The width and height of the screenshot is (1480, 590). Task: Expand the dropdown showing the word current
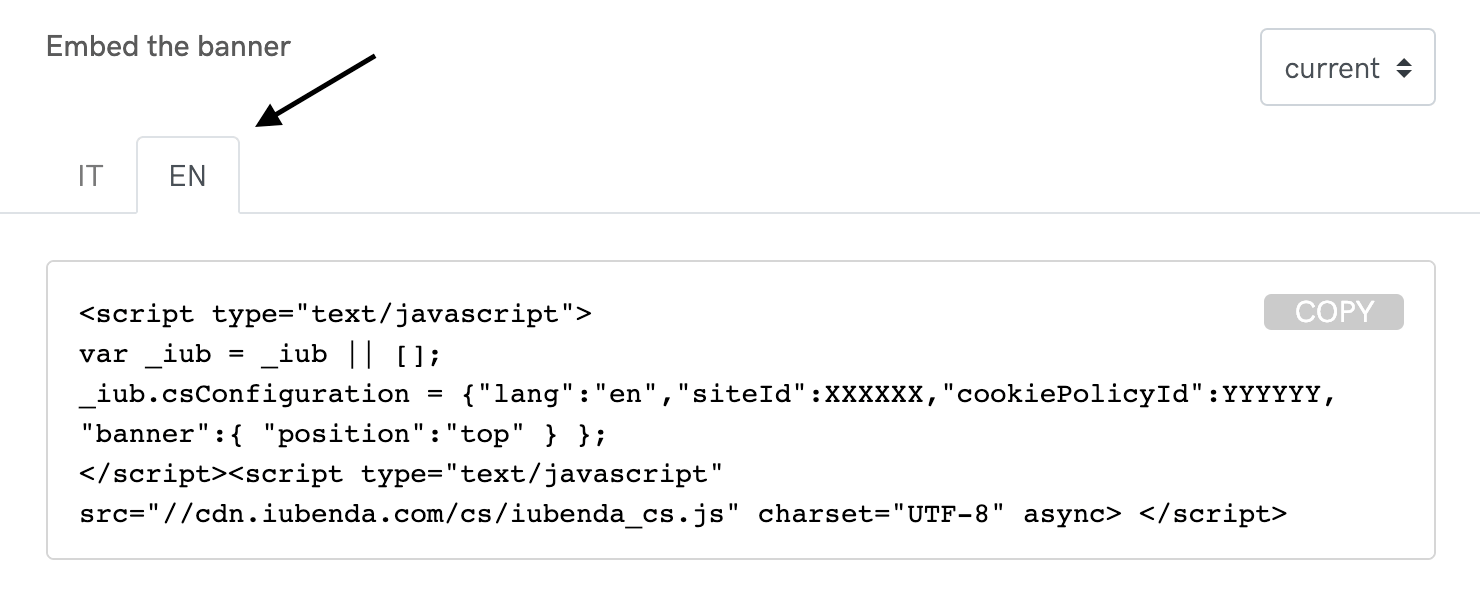pos(1347,67)
